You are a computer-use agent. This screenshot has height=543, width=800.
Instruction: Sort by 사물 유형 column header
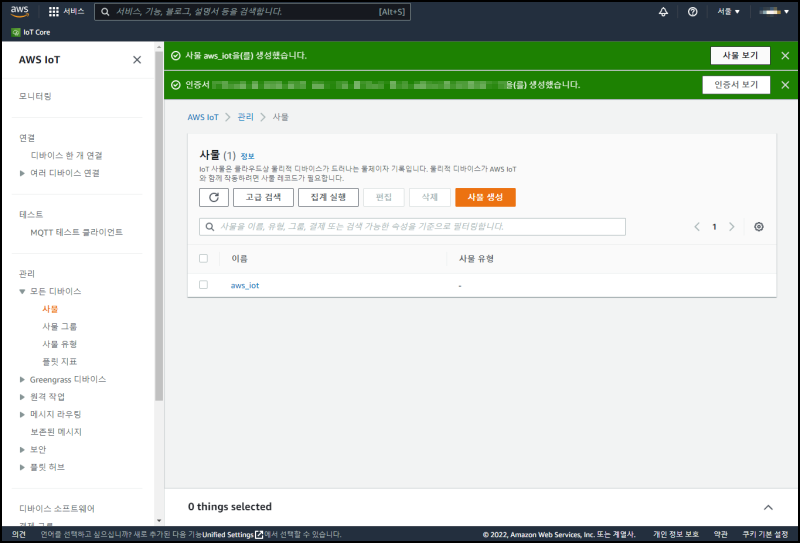pyautogui.click(x=476, y=259)
